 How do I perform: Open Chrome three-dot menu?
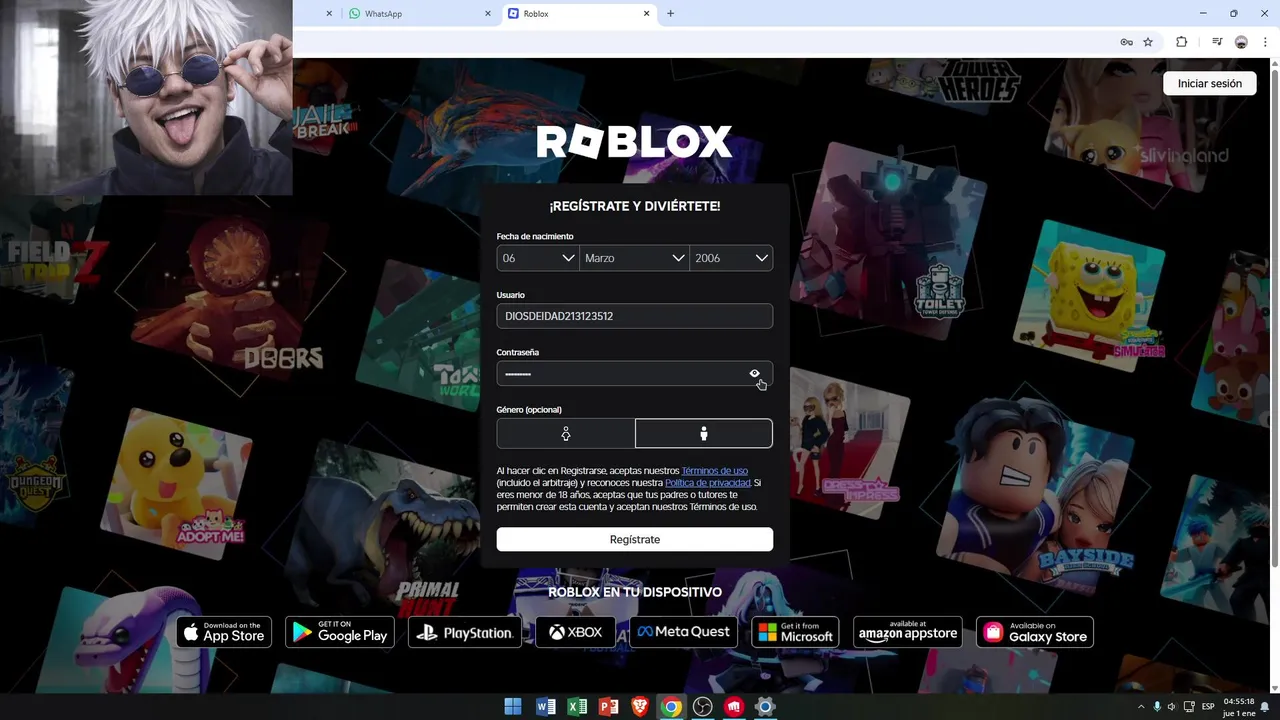click(x=1265, y=42)
